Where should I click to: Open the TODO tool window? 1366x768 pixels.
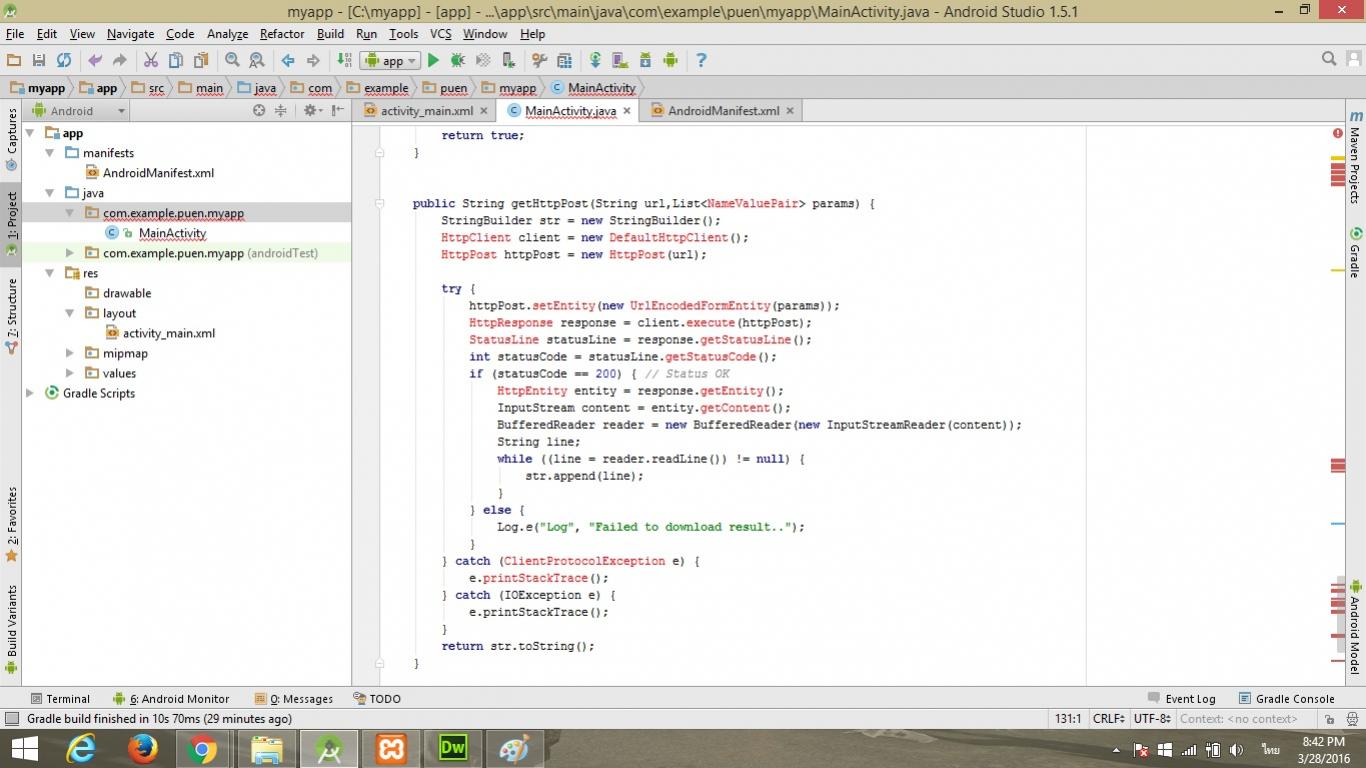(x=377, y=699)
